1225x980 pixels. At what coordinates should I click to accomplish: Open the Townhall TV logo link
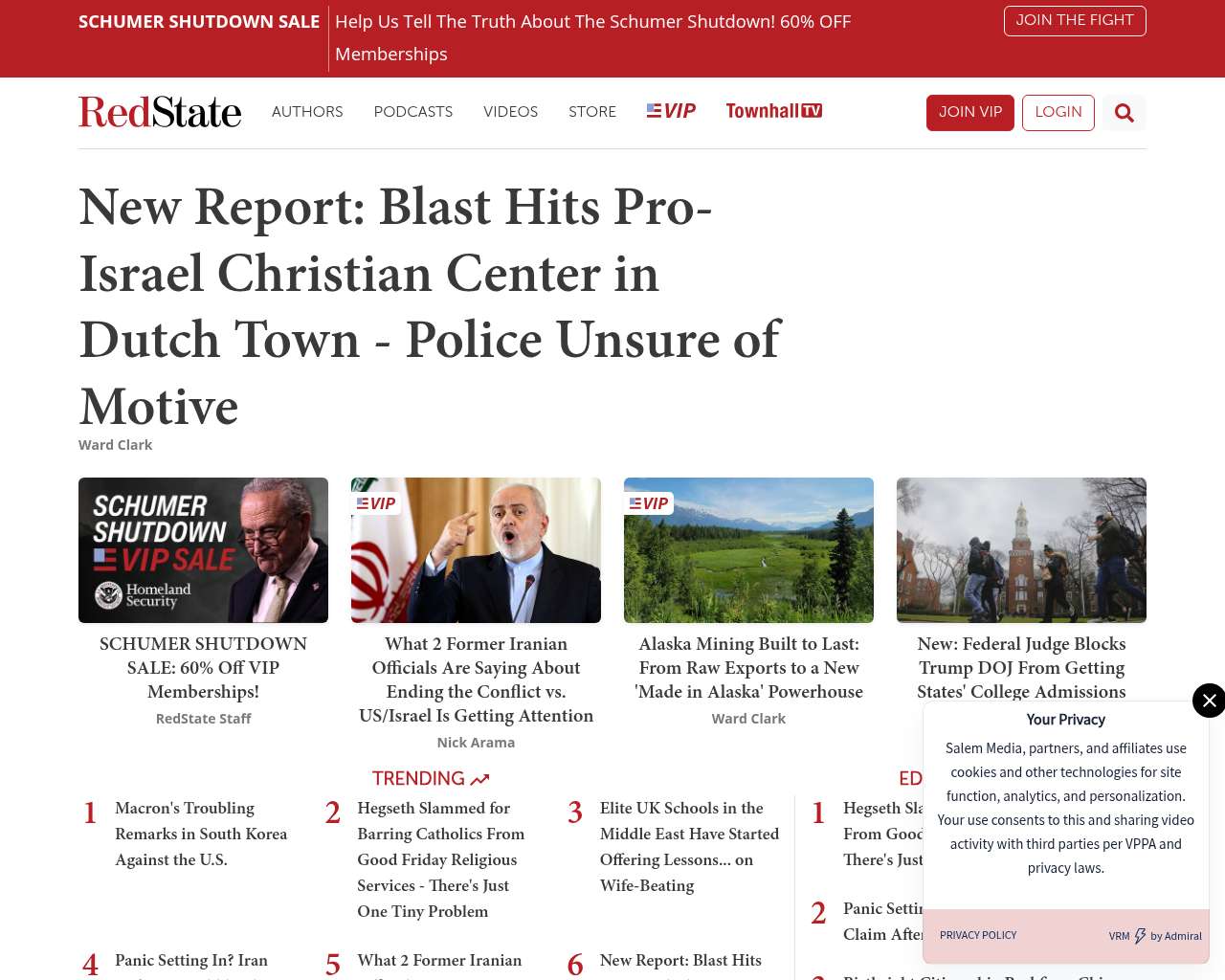click(x=773, y=111)
